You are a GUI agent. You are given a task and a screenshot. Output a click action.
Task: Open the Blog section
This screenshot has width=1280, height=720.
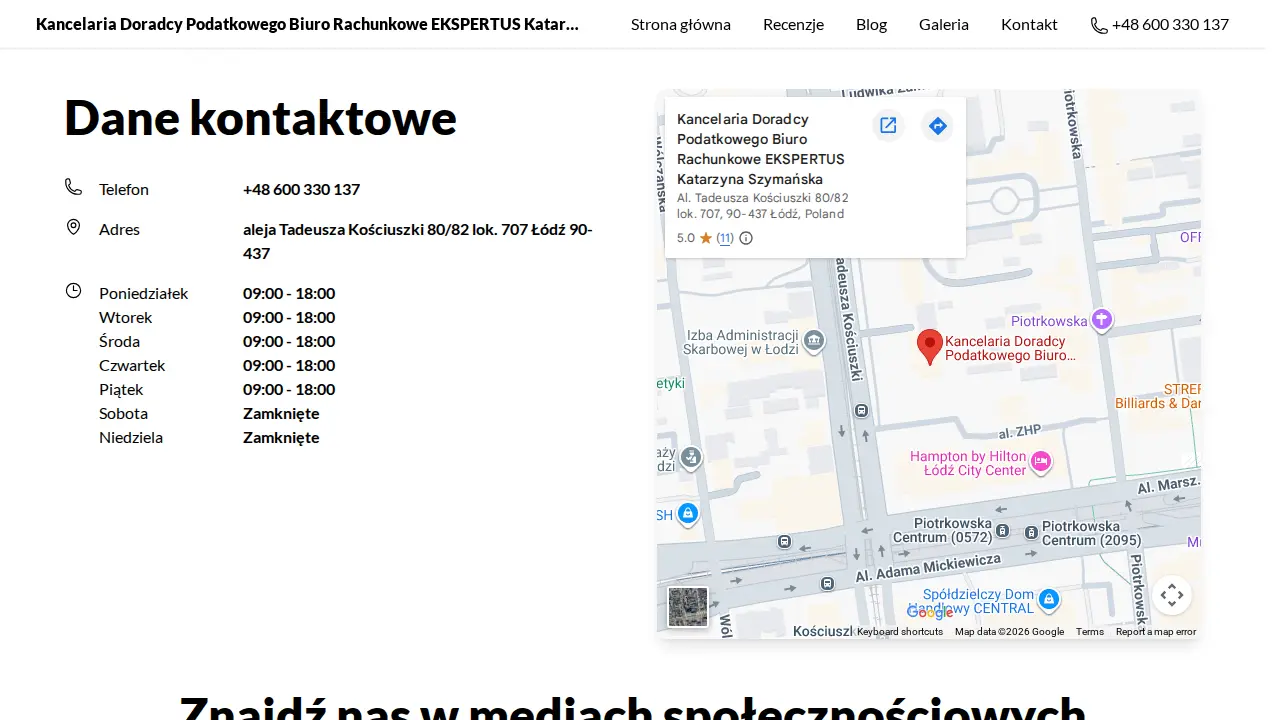[x=871, y=24]
